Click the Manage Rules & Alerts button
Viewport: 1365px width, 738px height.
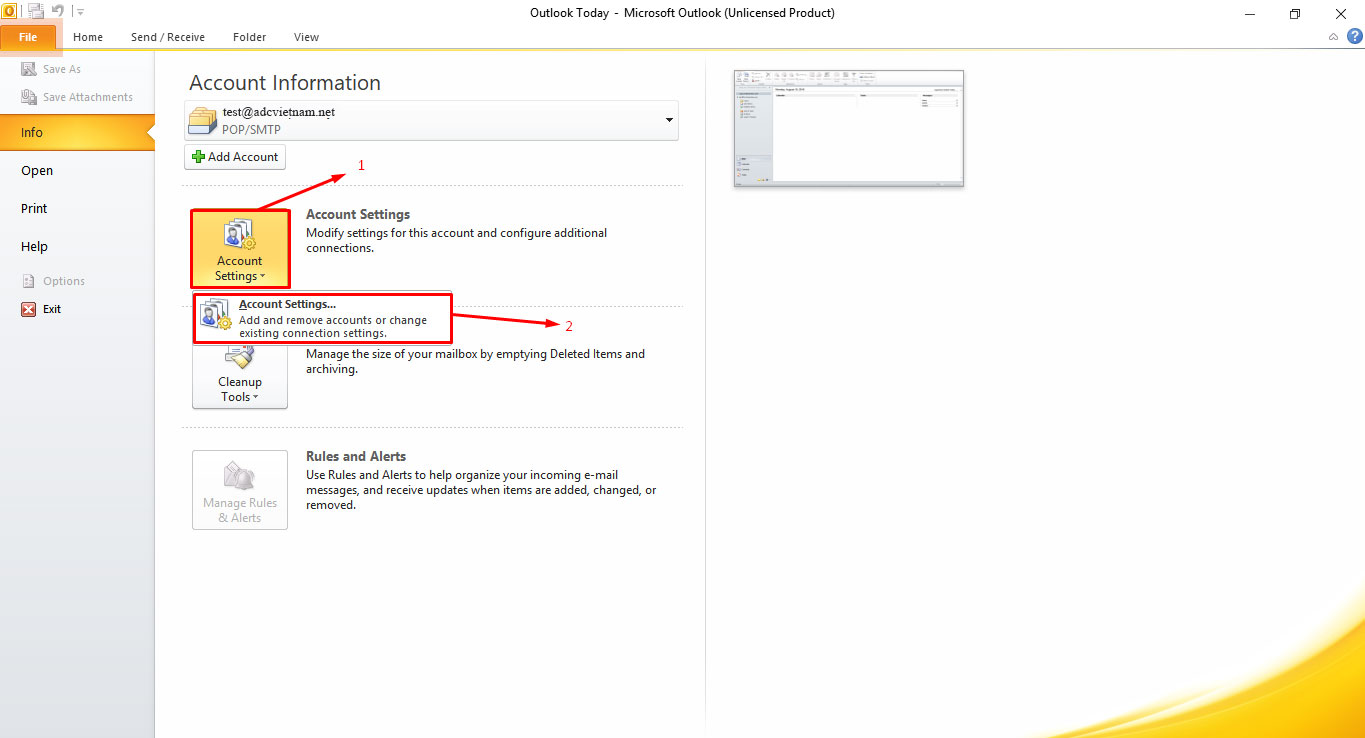(240, 490)
